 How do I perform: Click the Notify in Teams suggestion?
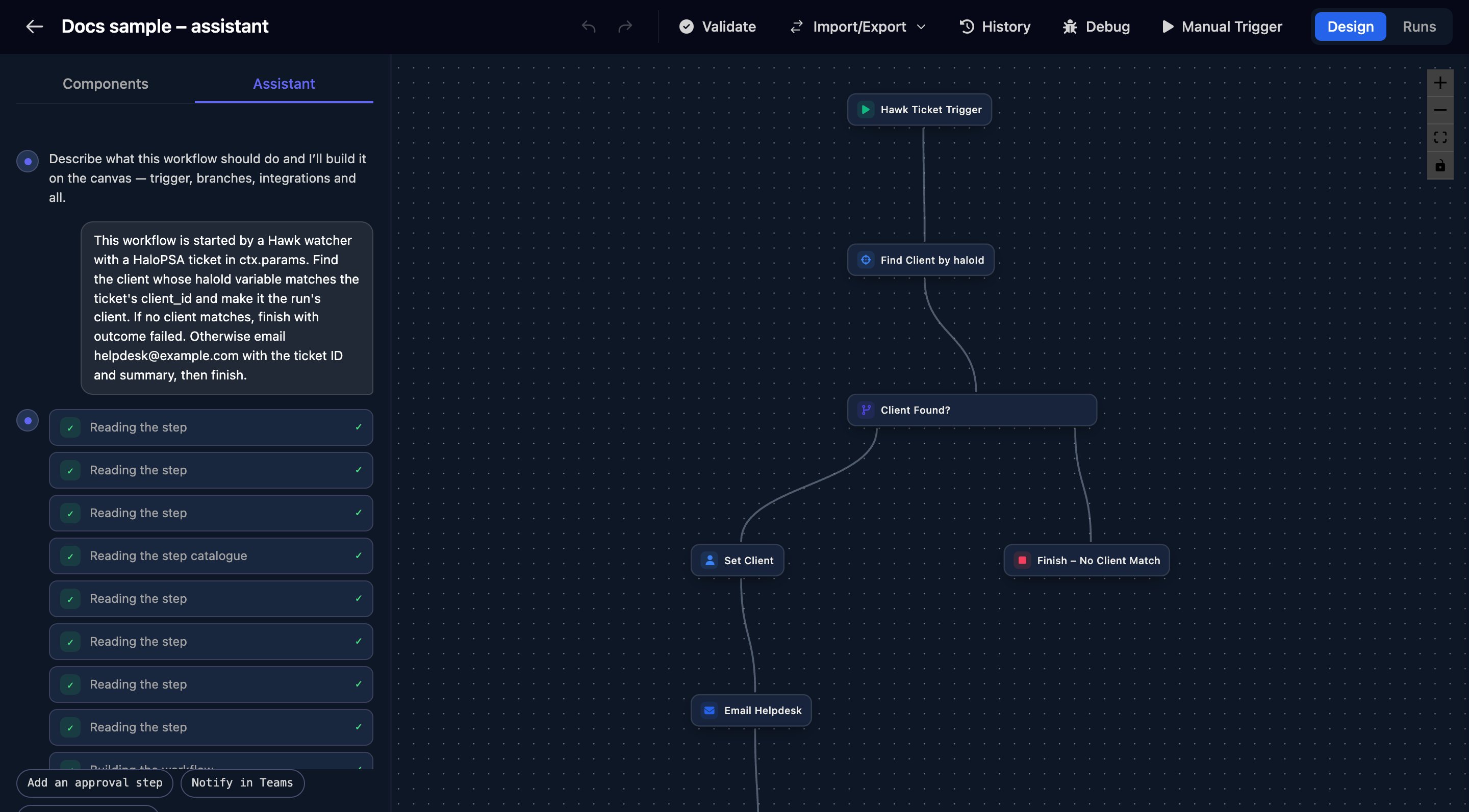pos(242,783)
